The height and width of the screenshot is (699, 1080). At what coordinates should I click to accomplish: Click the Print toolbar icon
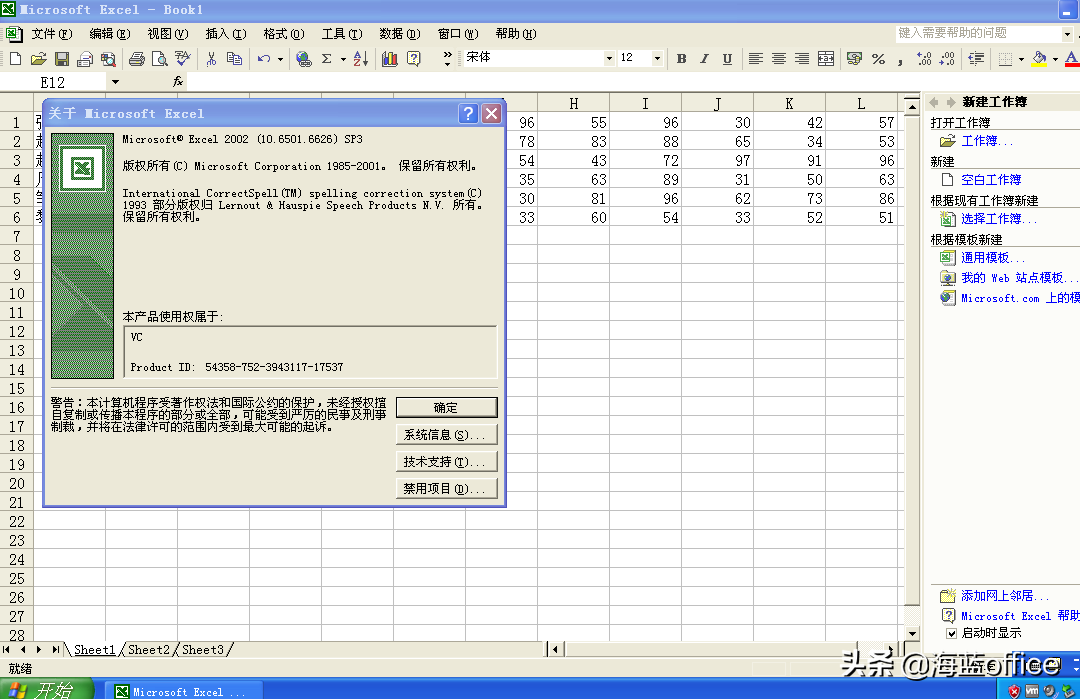pyautogui.click(x=136, y=59)
